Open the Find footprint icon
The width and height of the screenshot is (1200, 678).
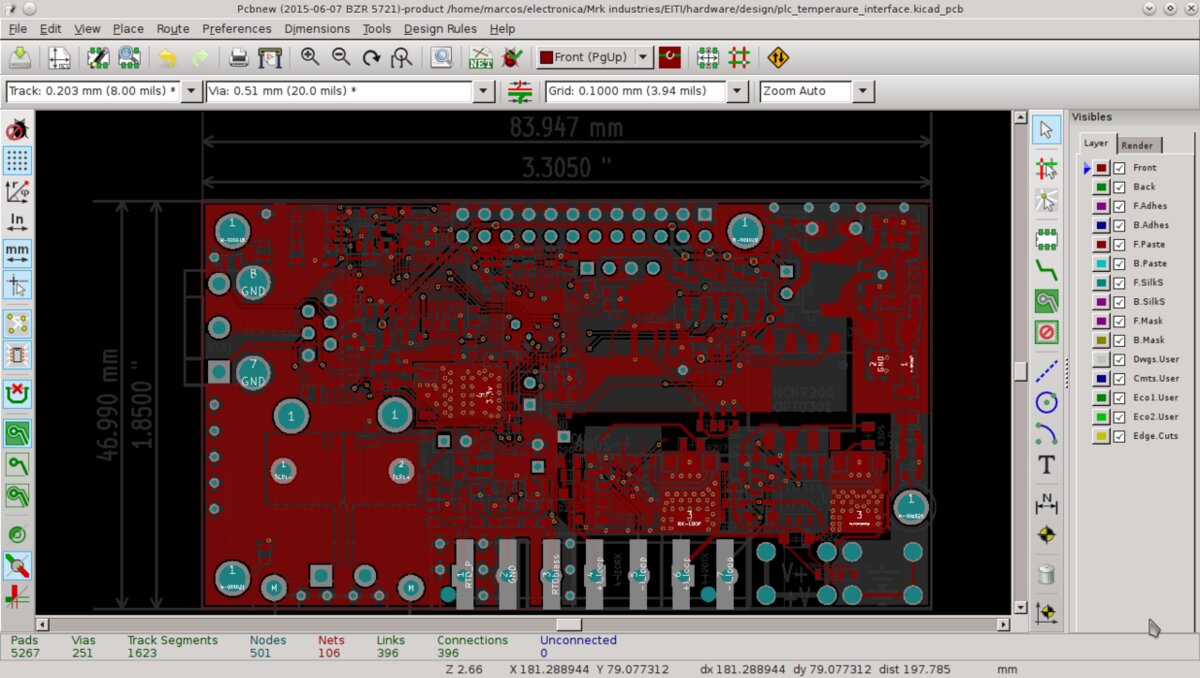(x=441, y=57)
